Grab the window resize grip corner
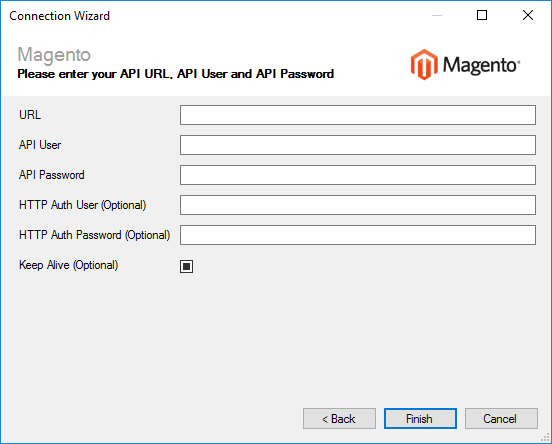The image size is (552, 444). point(545,437)
